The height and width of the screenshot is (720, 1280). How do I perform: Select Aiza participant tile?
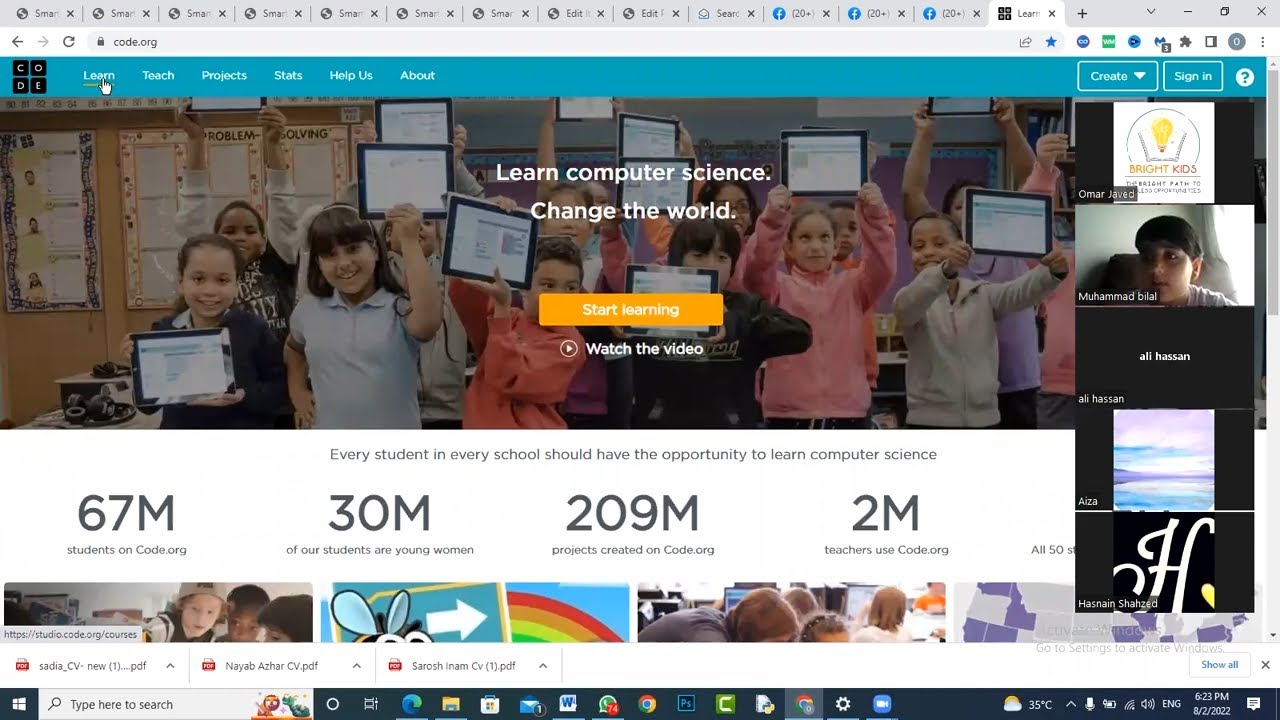click(x=1164, y=460)
